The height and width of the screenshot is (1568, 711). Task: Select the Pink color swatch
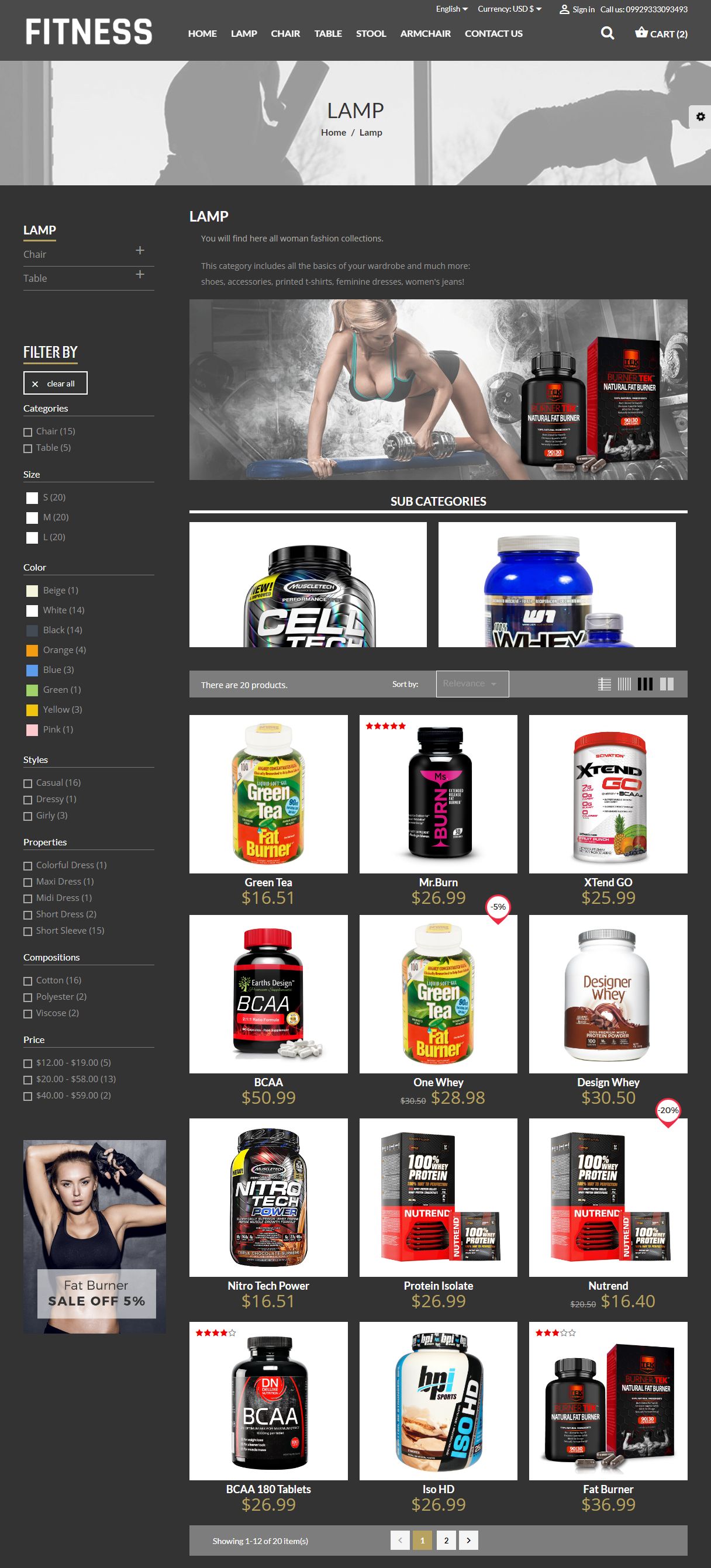[x=32, y=730]
